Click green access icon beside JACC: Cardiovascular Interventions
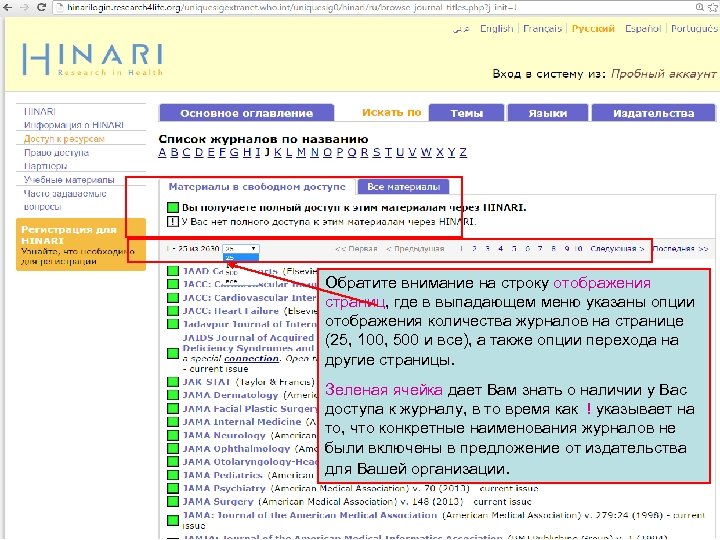This screenshot has height=540, width=720. (x=173, y=298)
